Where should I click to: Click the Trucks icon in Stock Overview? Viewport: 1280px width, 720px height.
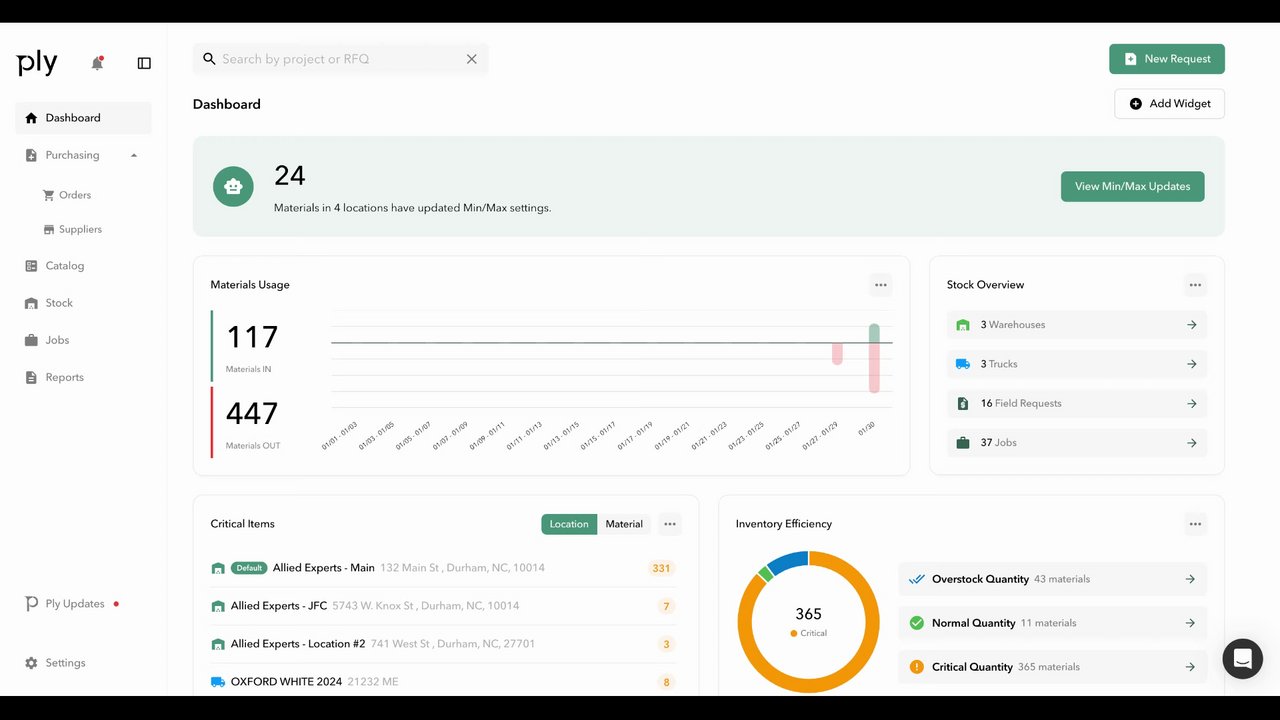tap(963, 364)
